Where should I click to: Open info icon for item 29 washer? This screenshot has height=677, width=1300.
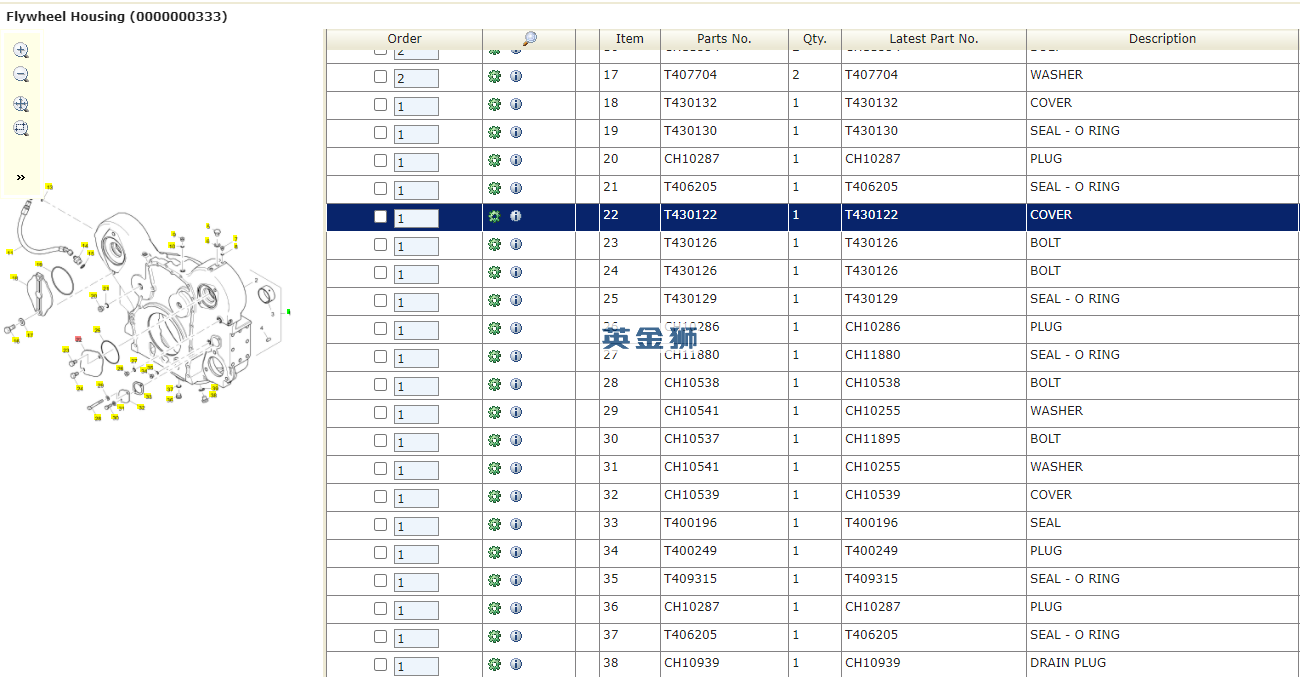point(516,412)
